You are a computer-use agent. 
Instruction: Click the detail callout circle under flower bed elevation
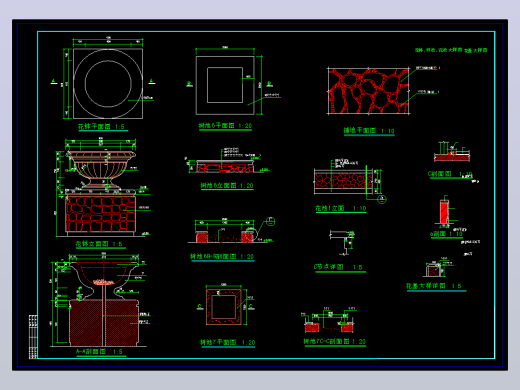point(382,199)
